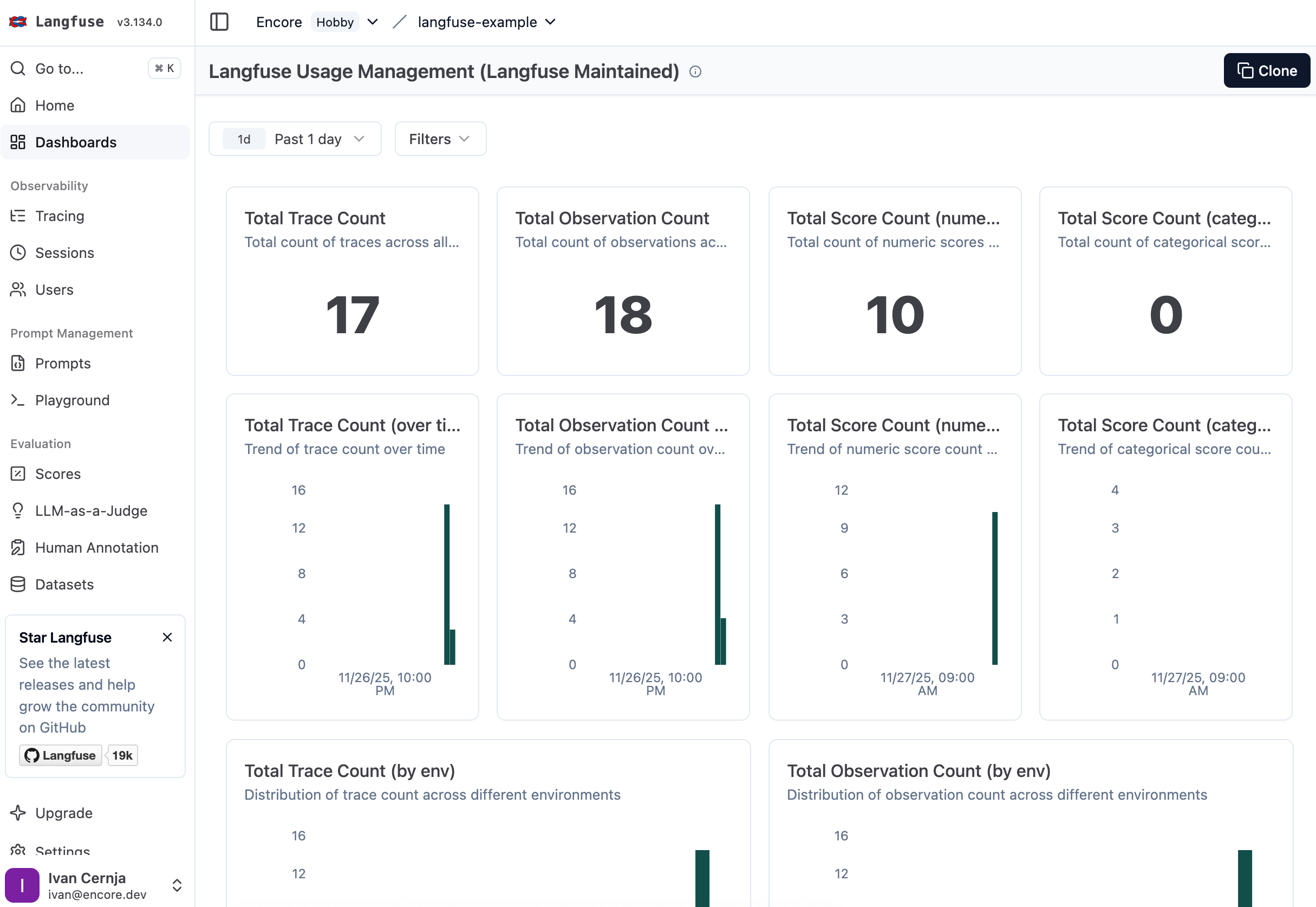Open the Users page
Viewport: 1316px width, 907px height.
[54, 289]
